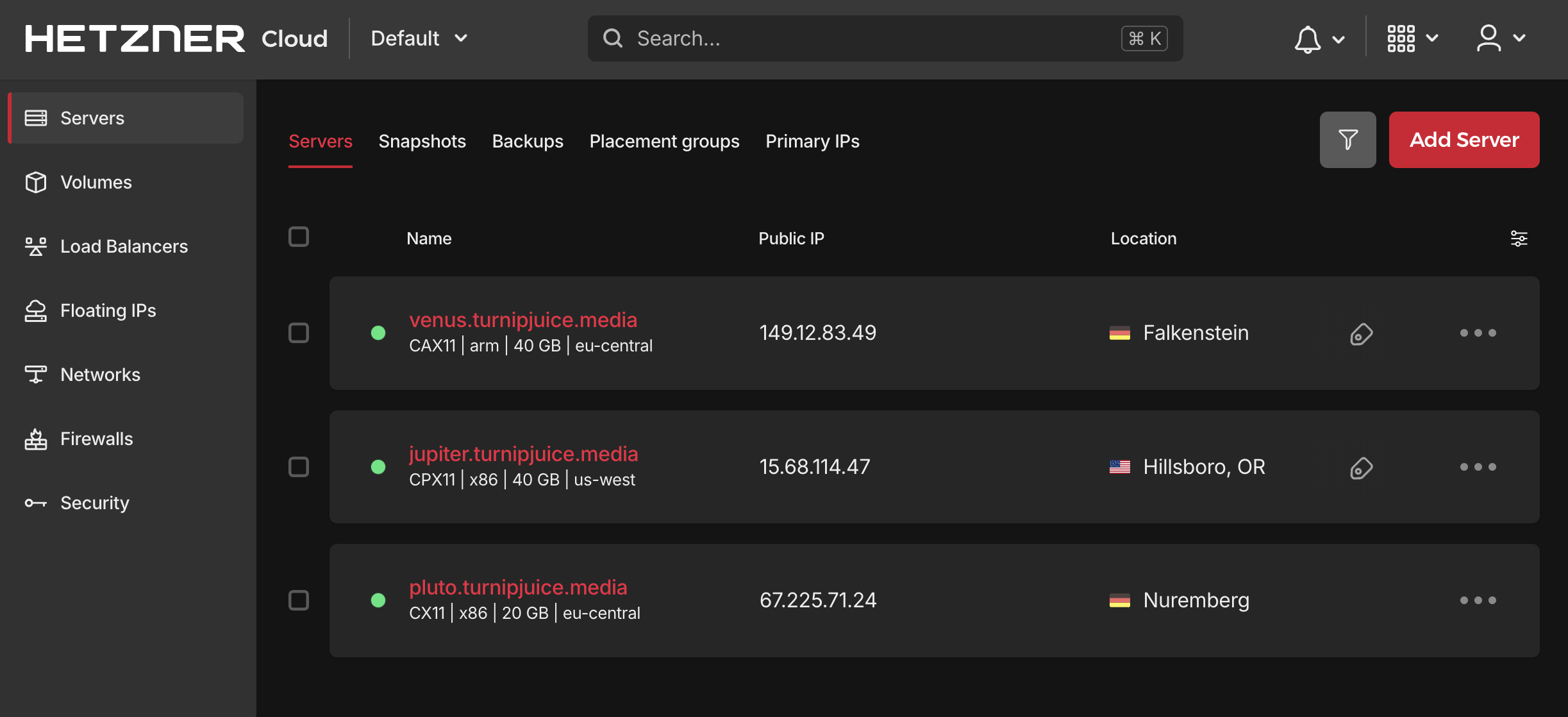Expand the Default project dropdown

[x=418, y=38]
